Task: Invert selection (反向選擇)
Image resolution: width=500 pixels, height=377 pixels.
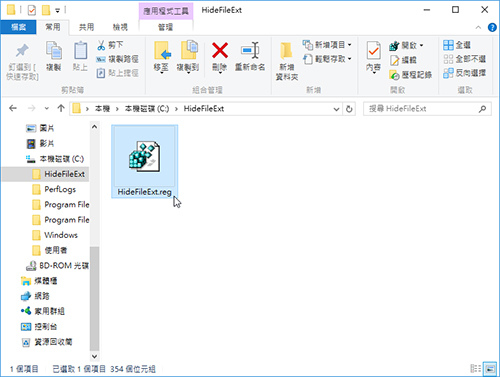Action: 464,73
